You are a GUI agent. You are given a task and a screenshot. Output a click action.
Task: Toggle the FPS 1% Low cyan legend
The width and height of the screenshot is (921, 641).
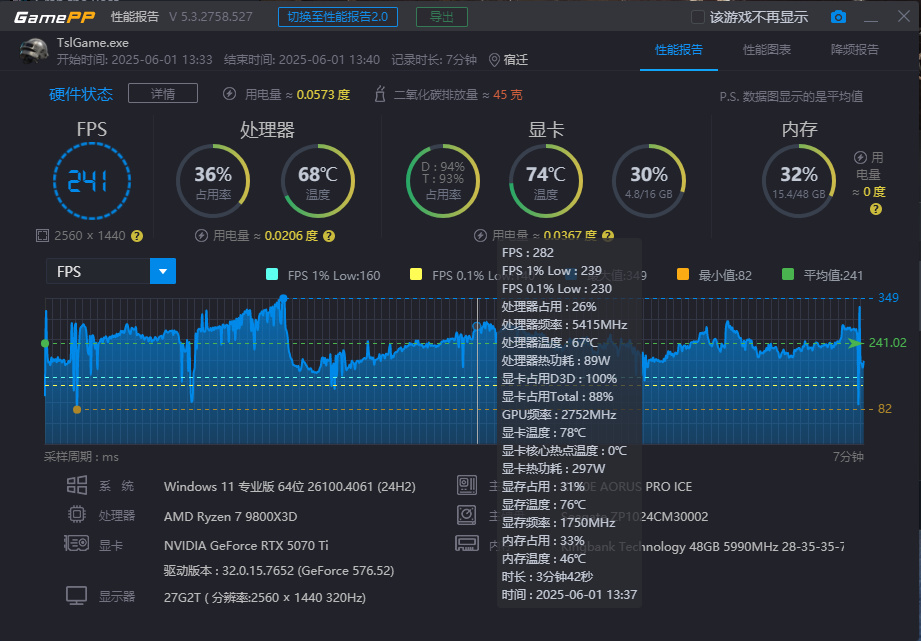pos(272,274)
